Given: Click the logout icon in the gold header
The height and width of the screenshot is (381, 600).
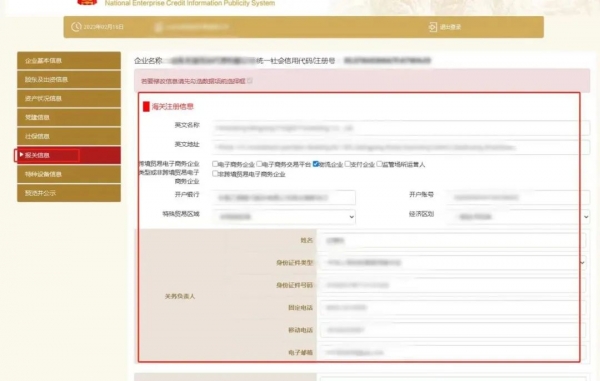Looking at the screenshot, I should tap(433, 27).
